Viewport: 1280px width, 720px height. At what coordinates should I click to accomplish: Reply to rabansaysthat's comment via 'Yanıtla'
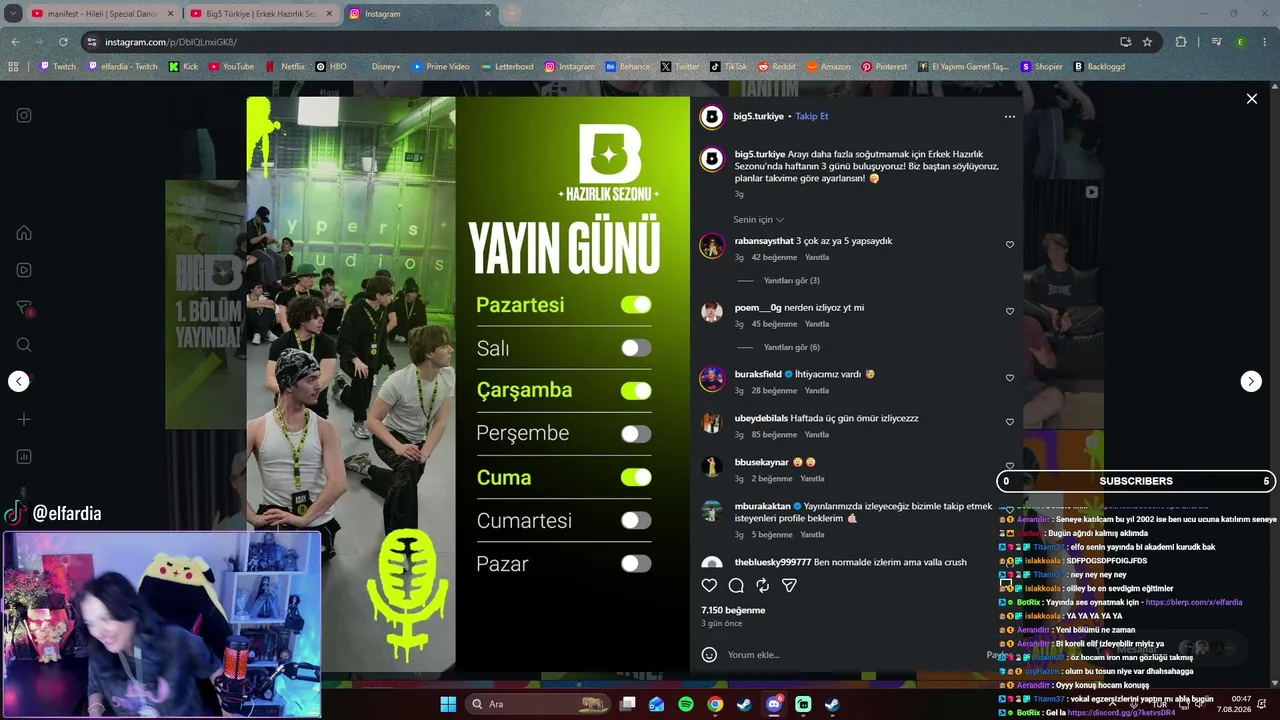(x=817, y=258)
